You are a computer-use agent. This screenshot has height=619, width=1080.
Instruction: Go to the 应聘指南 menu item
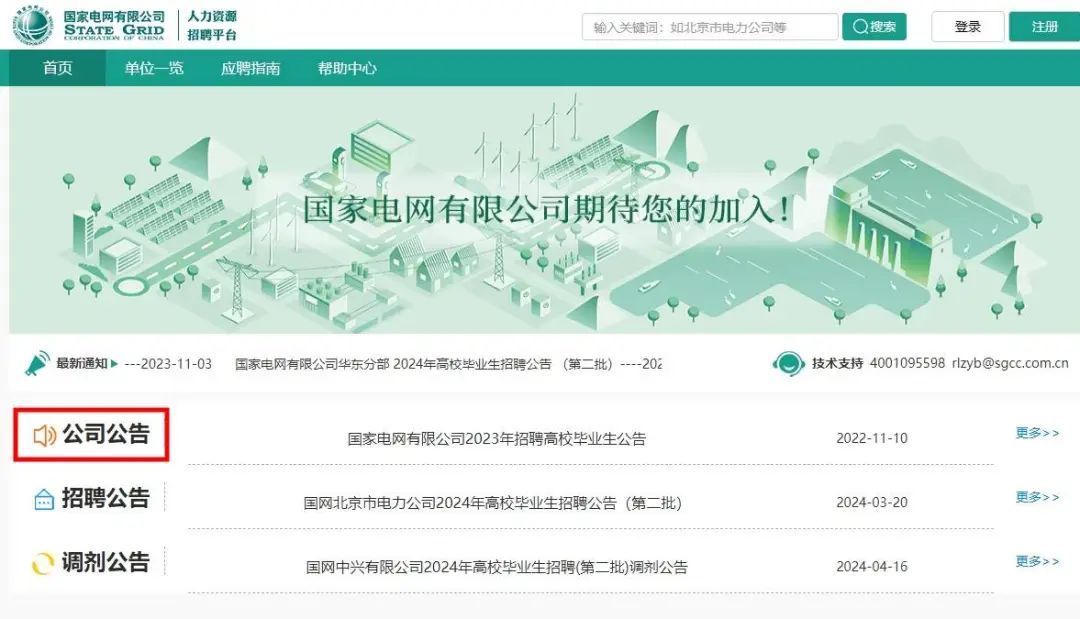pos(250,69)
